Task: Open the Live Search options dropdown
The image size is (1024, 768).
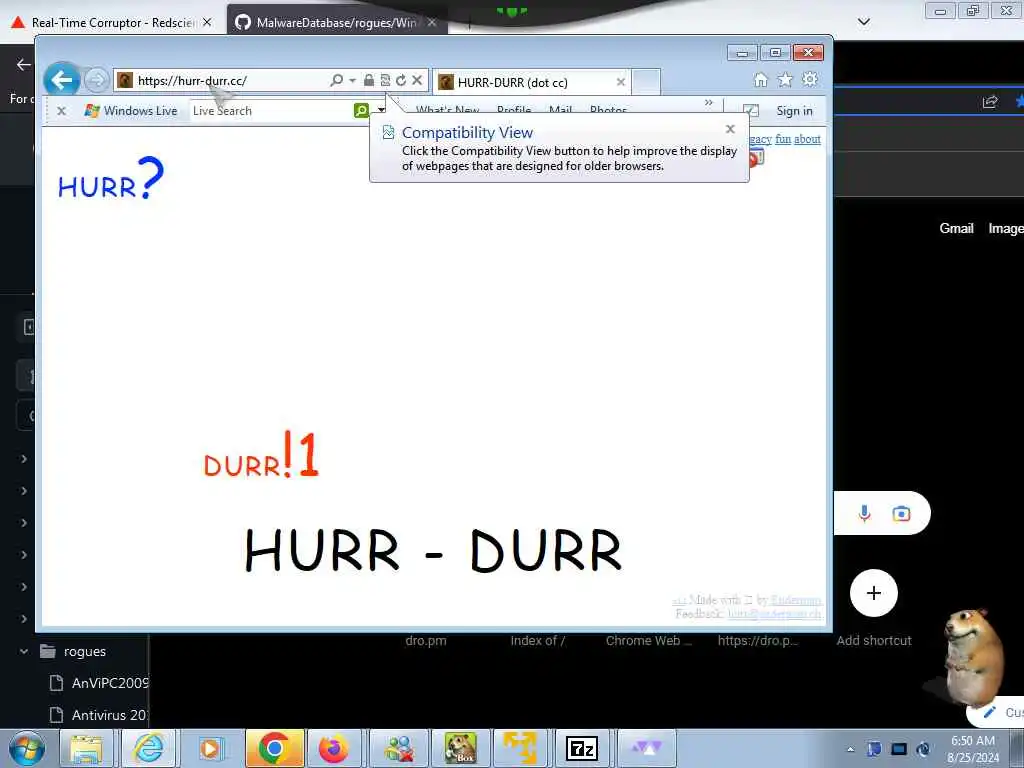Action: (381, 110)
